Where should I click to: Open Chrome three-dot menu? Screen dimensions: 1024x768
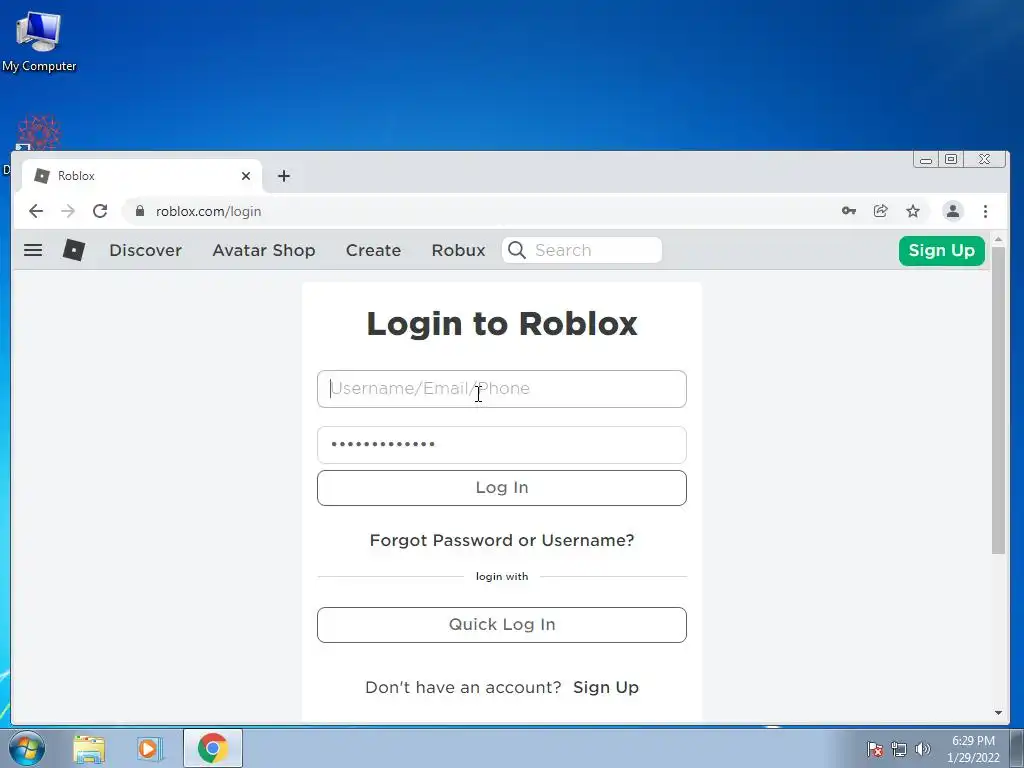pos(985,211)
